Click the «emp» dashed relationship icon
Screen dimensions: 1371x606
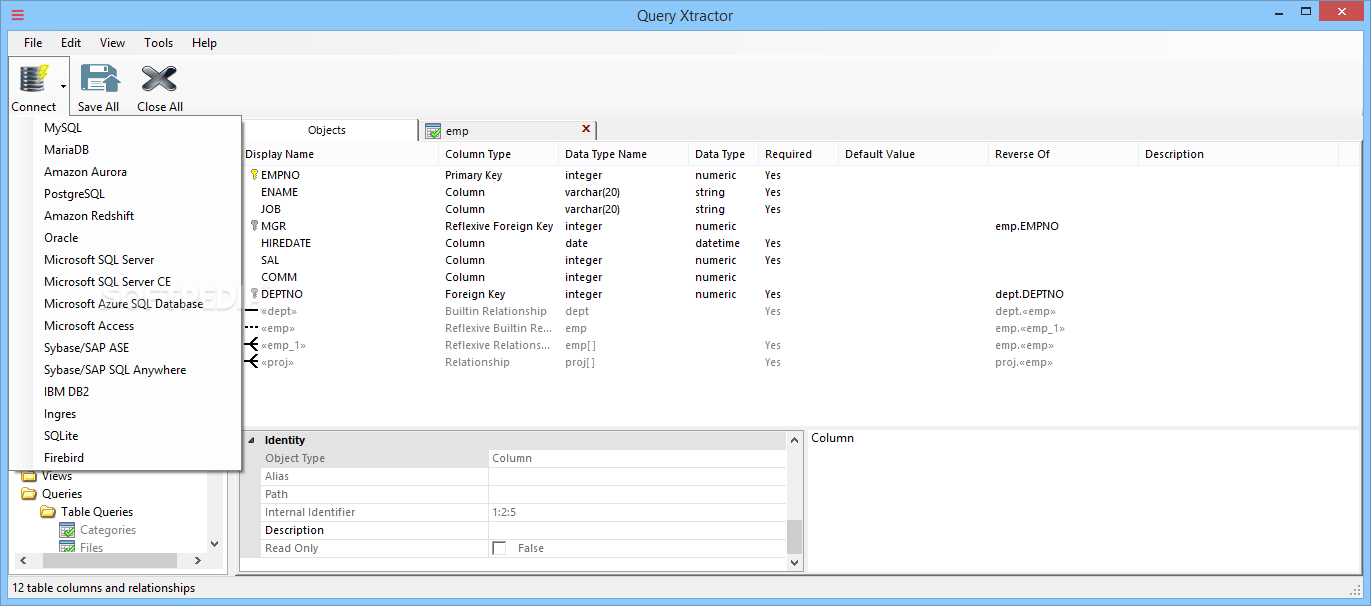coord(251,328)
